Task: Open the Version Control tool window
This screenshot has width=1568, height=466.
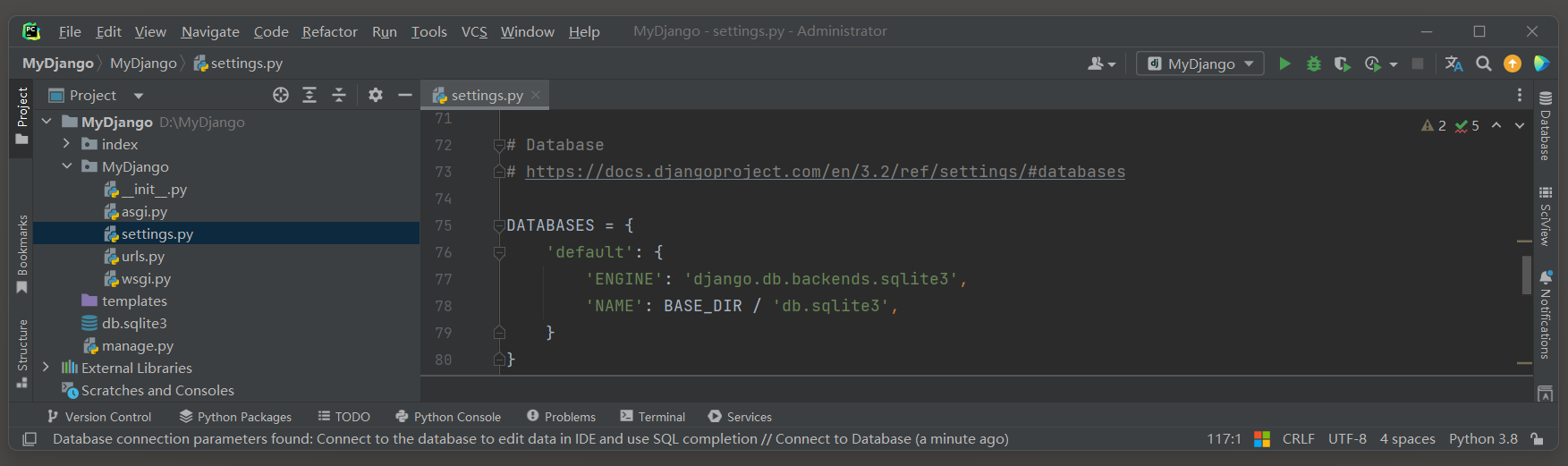Action: [99, 417]
